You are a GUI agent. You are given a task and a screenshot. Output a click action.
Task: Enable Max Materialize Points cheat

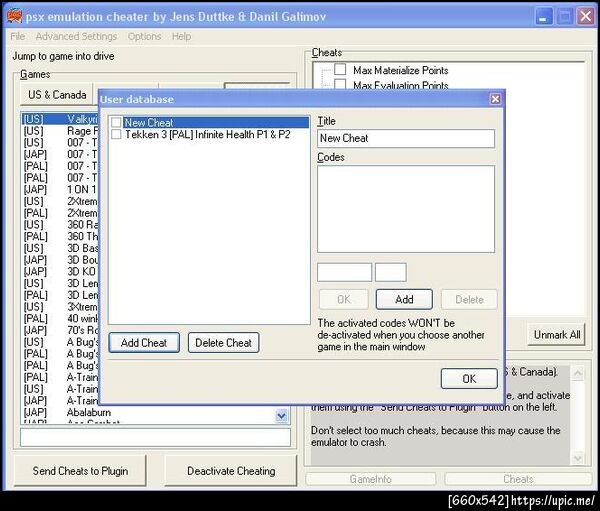(x=340, y=70)
